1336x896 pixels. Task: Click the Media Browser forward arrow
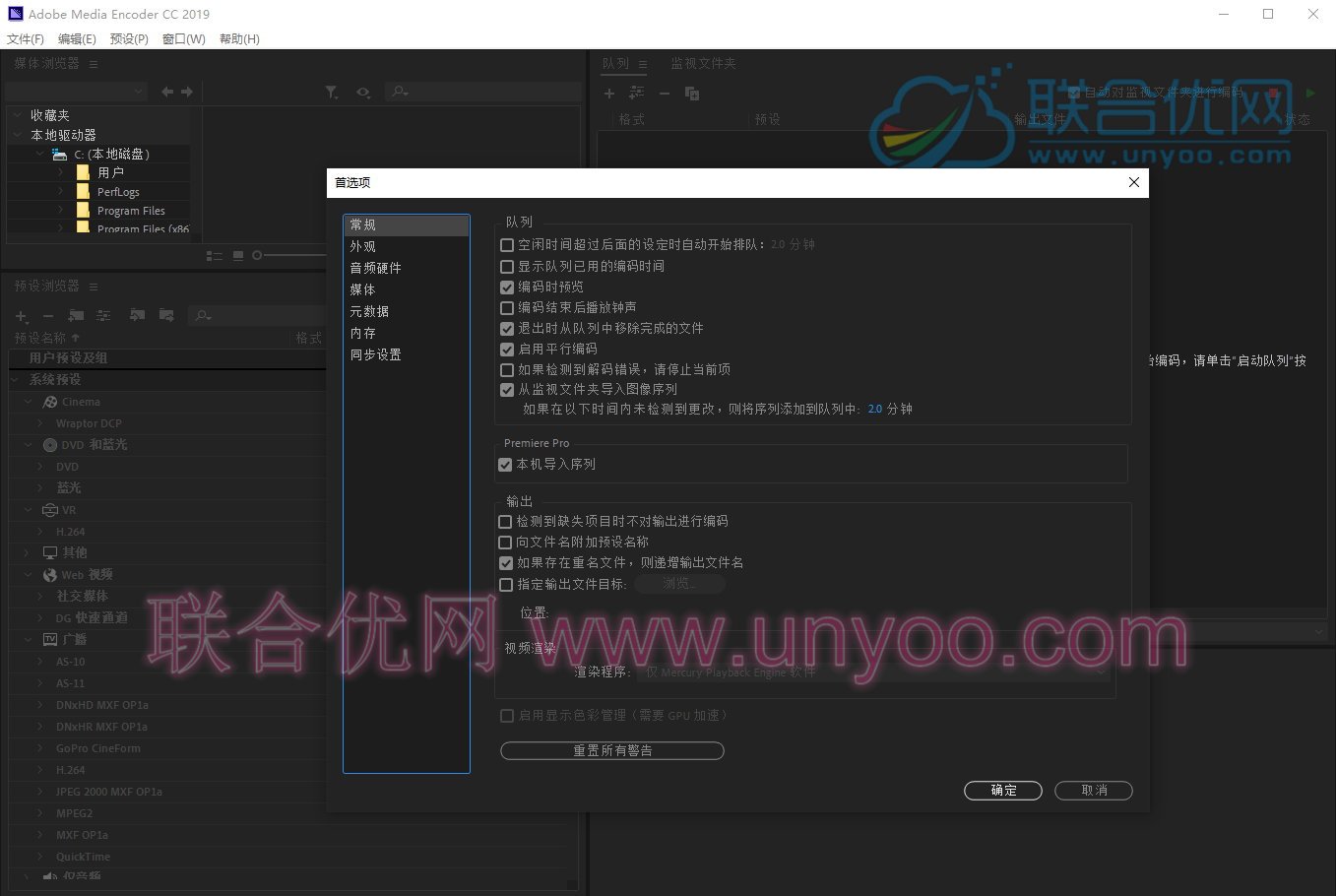186,92
